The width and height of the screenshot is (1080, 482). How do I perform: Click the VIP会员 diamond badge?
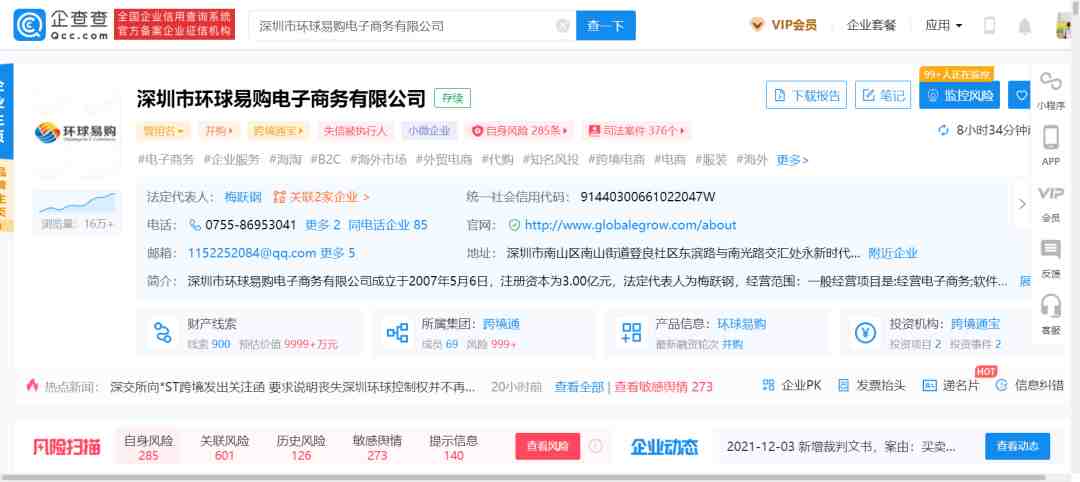pyautogui.click(x=757, y=25)
